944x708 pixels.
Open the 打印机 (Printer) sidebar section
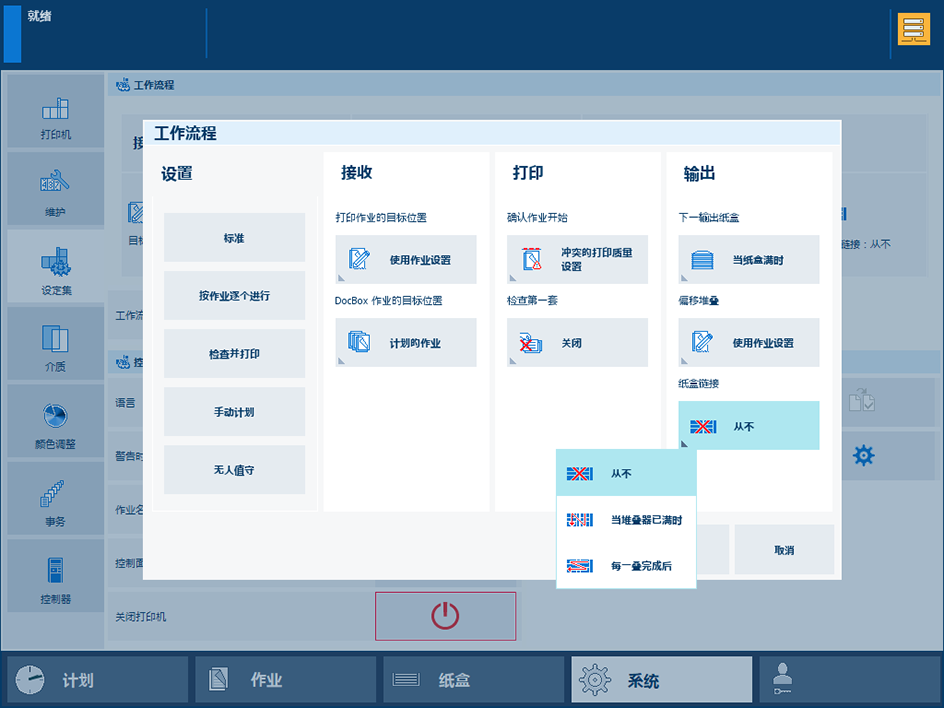55,111
